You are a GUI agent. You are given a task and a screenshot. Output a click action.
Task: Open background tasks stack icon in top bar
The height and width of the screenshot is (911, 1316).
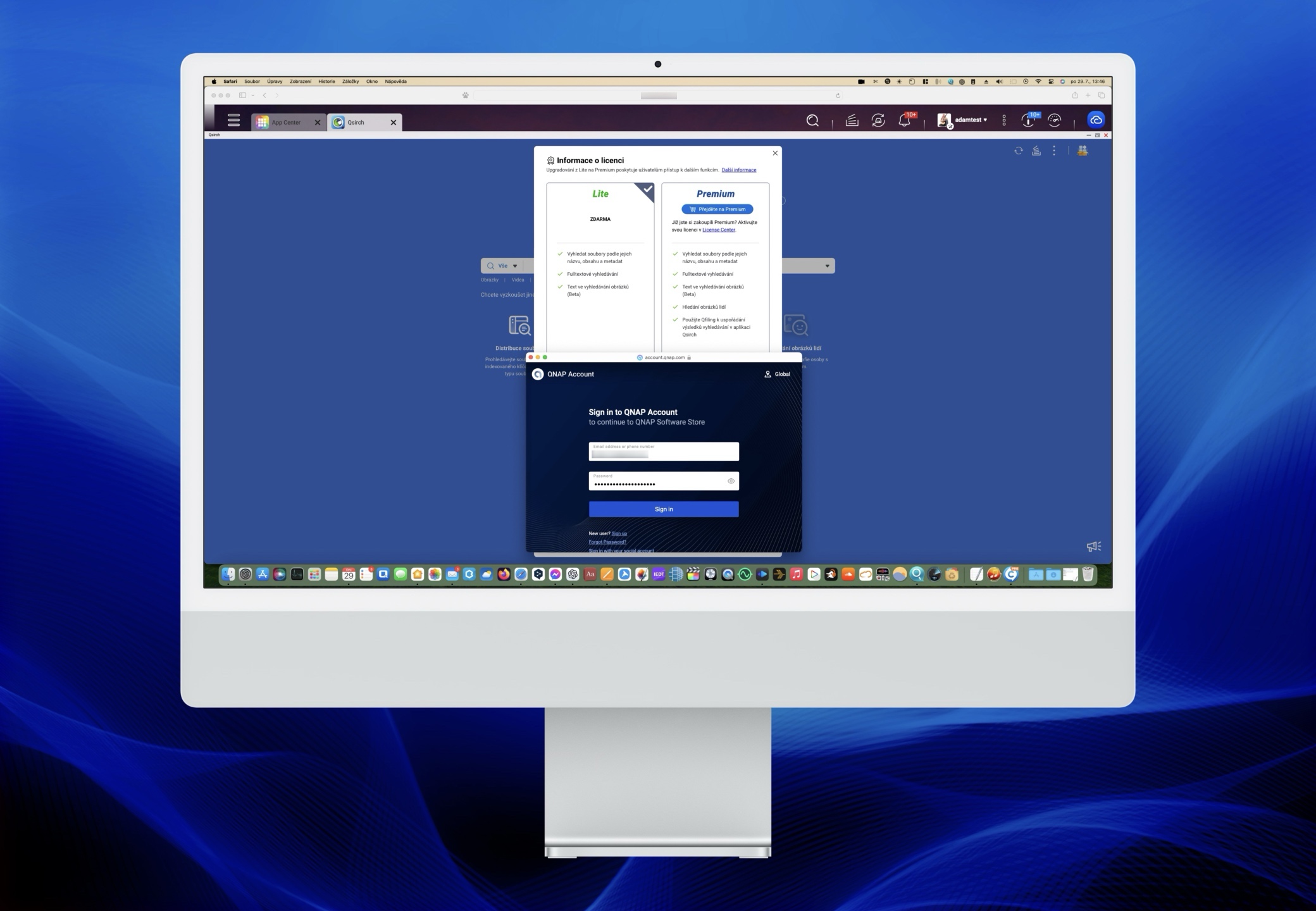click(852, 120)
